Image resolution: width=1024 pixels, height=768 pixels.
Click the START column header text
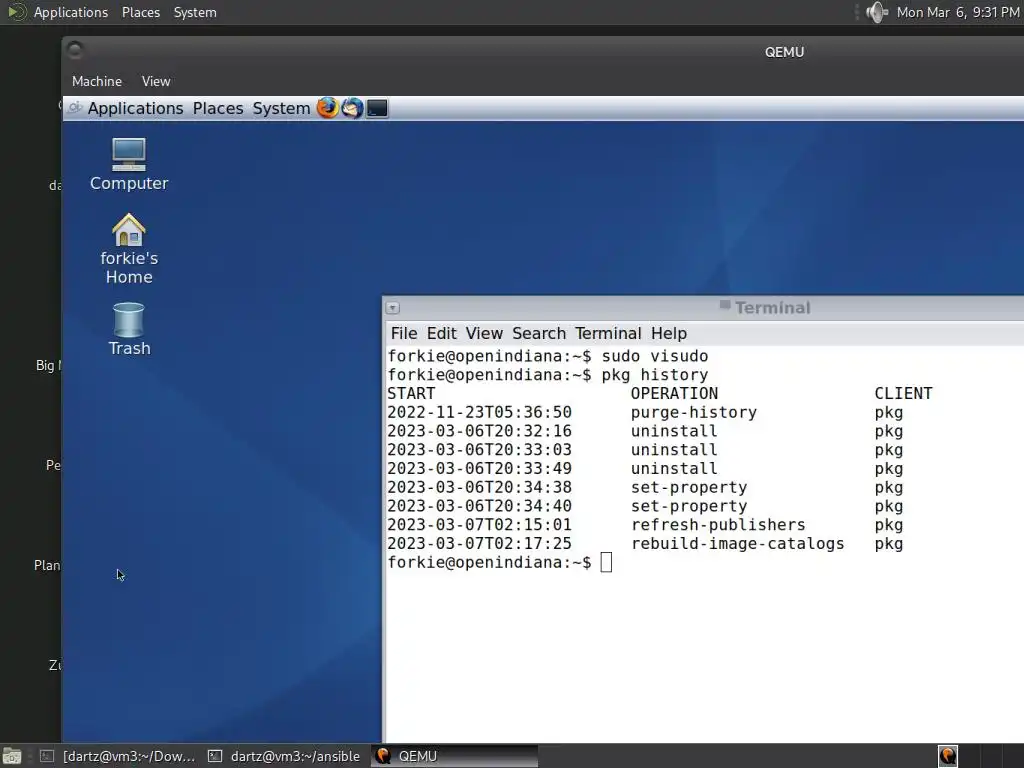(x=411, y=394)
